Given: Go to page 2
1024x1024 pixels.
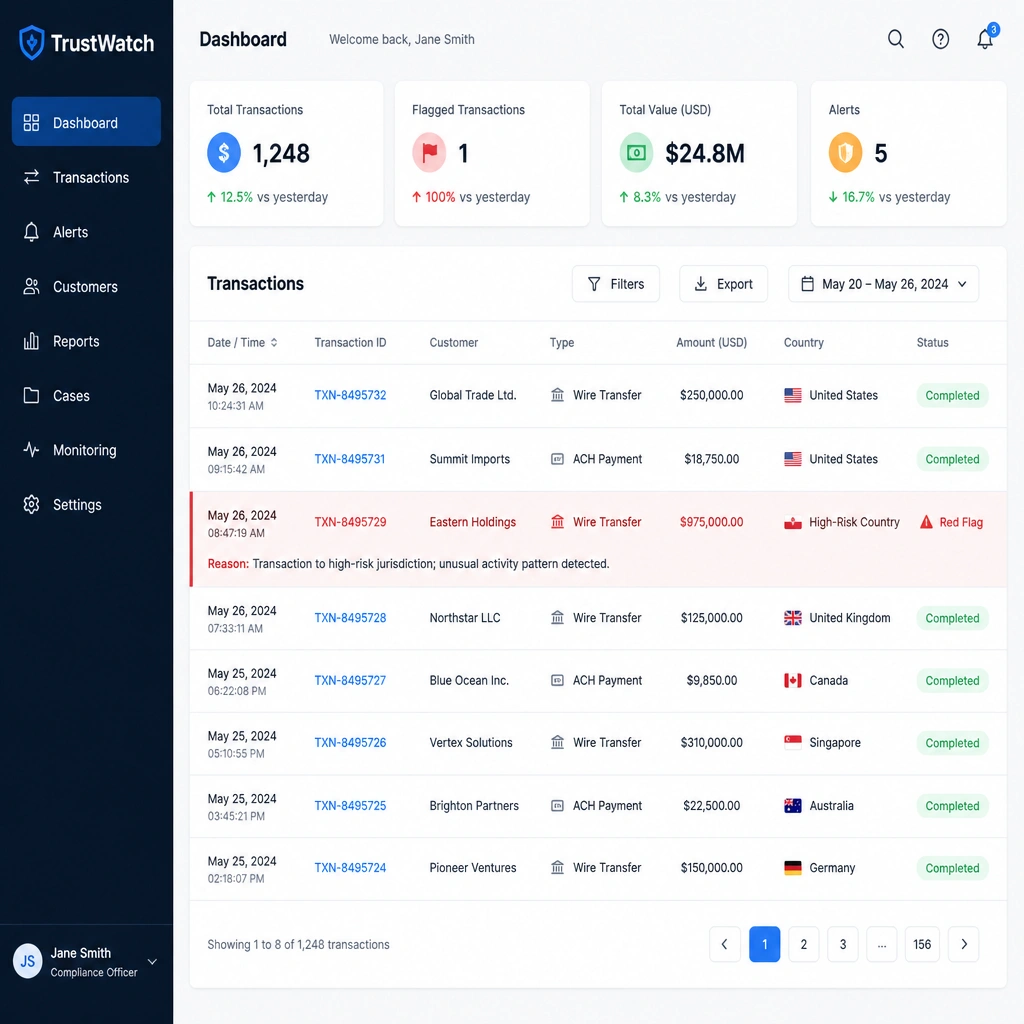Looking at the screenshot, I should coord(803,944).
